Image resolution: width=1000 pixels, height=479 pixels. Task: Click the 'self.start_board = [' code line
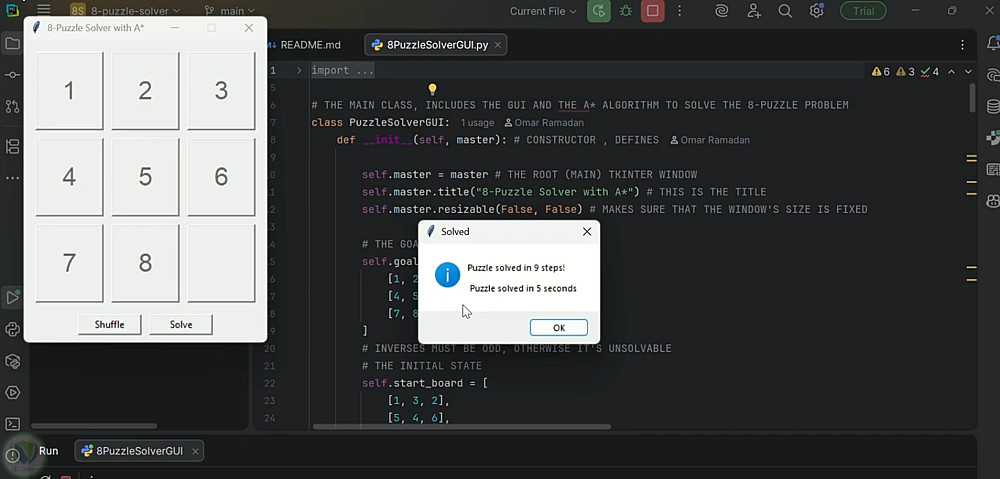tap(425, 383)
